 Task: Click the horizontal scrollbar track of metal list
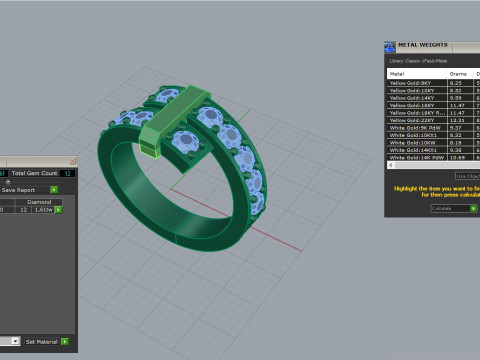[437, 165]
